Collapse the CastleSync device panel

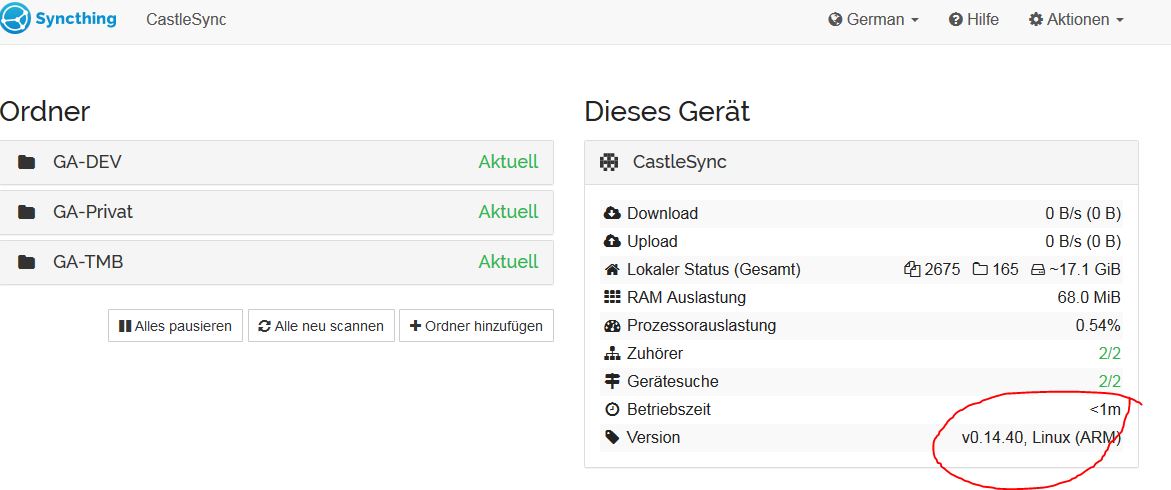[x=862, y=162]
